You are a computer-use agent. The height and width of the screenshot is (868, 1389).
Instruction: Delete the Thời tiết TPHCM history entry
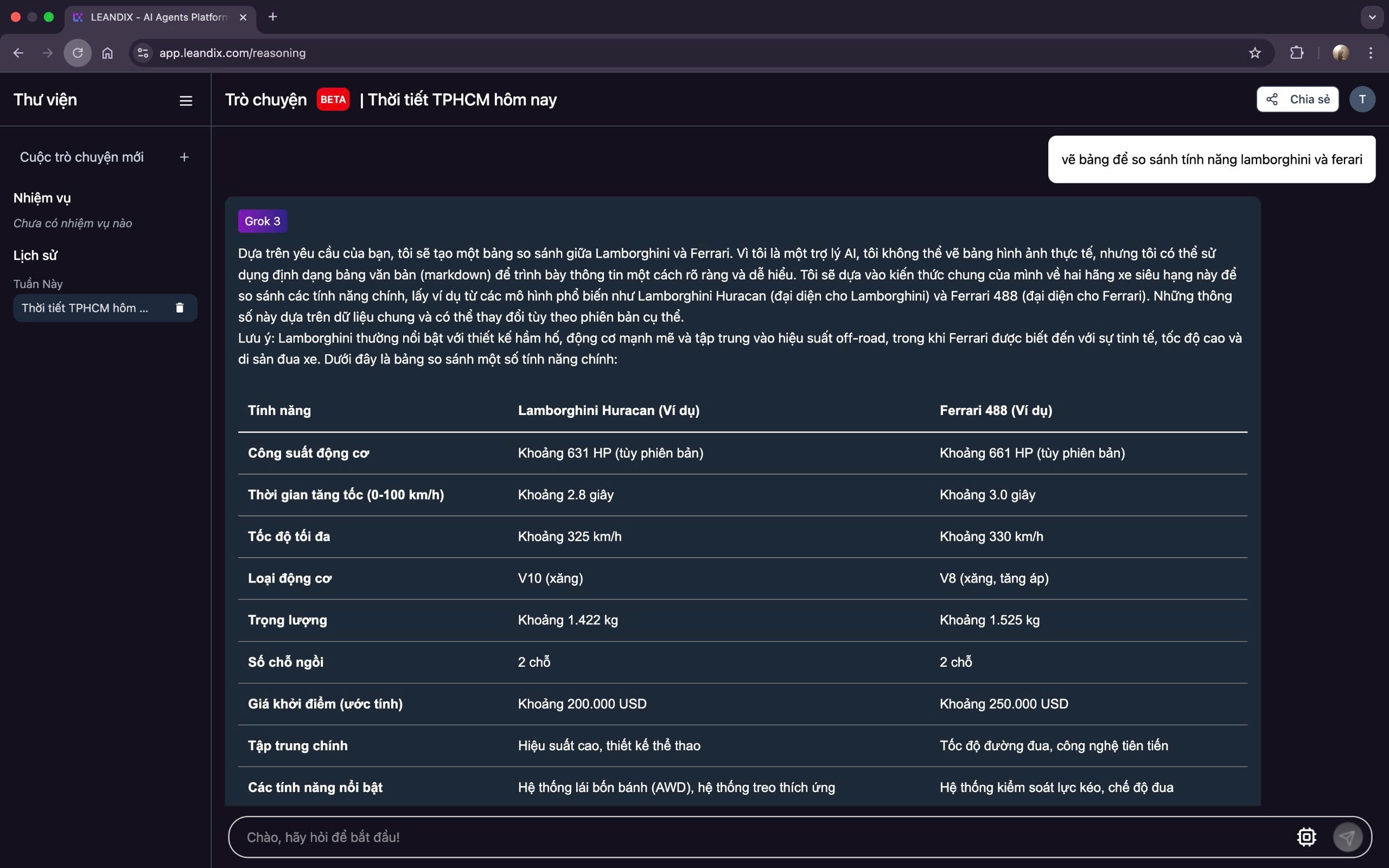[180, 308]
